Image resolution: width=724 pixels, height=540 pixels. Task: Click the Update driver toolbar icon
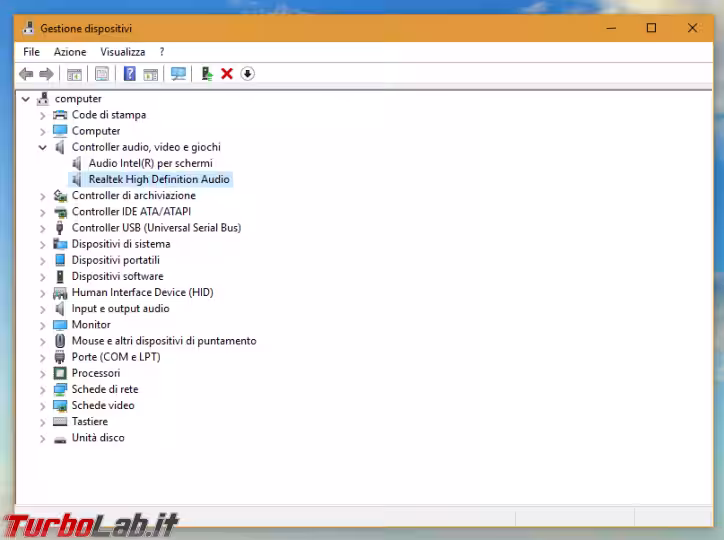coord(207,74)
